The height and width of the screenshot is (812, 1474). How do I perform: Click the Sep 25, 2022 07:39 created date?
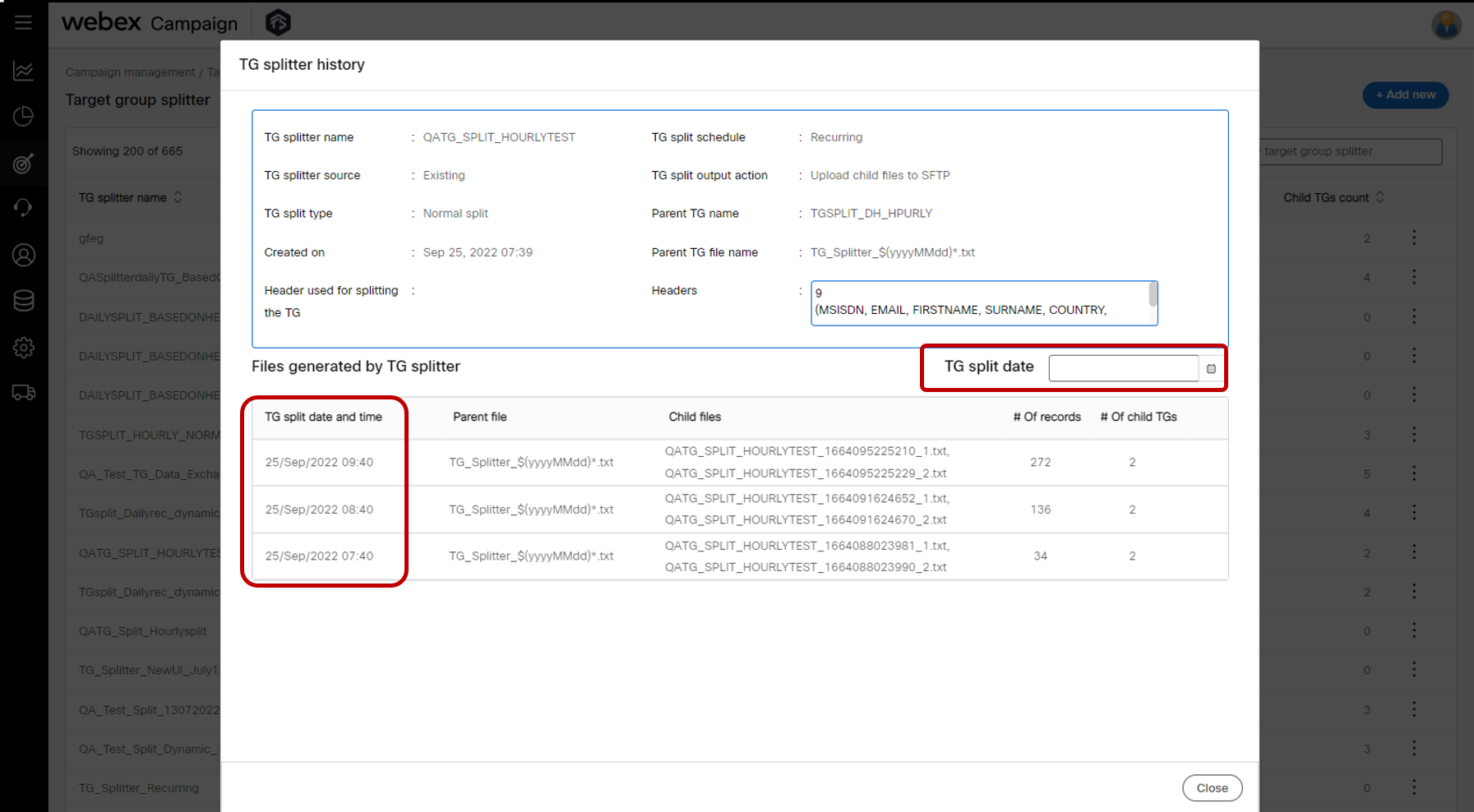point(478,252)
